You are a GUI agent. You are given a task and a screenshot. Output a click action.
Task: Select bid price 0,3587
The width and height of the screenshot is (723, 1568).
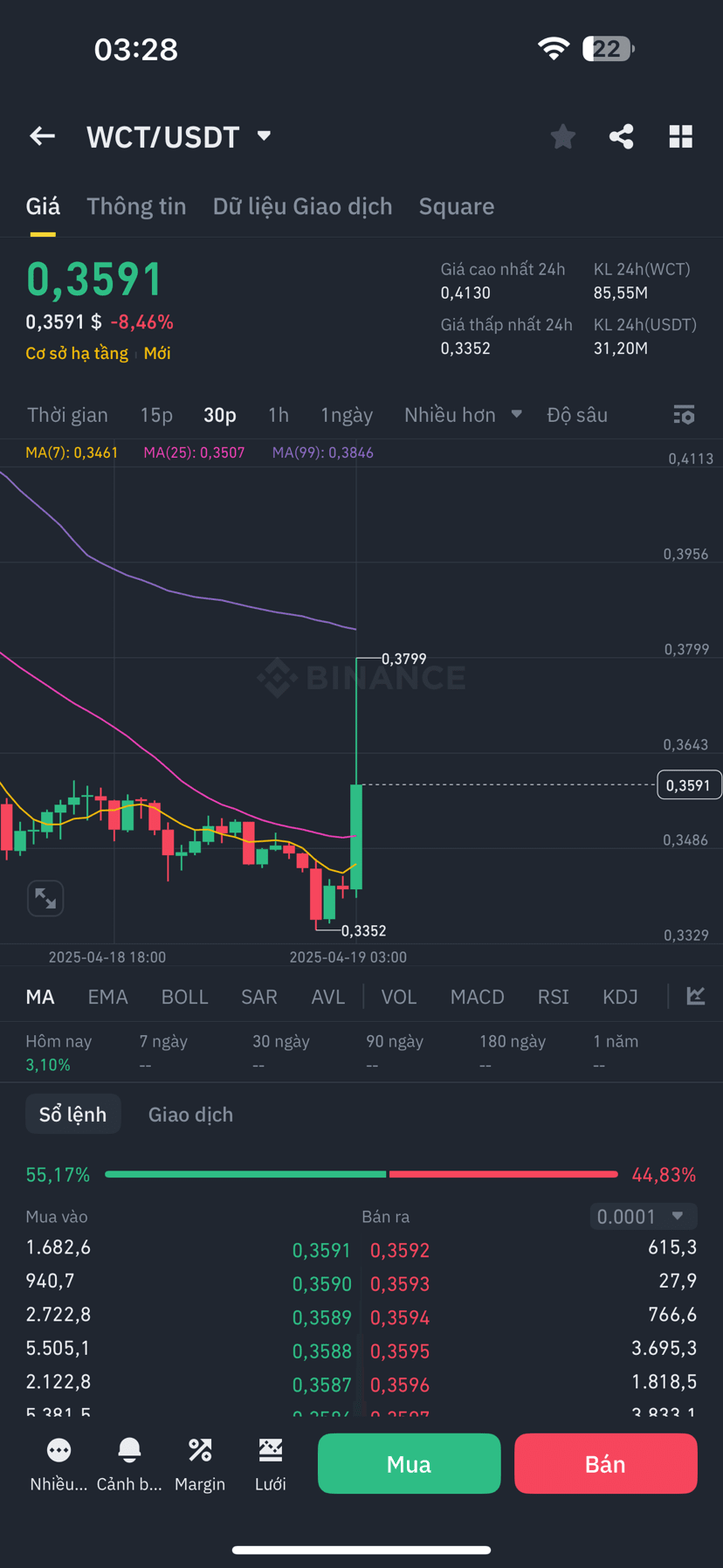tap(321, 1385)
